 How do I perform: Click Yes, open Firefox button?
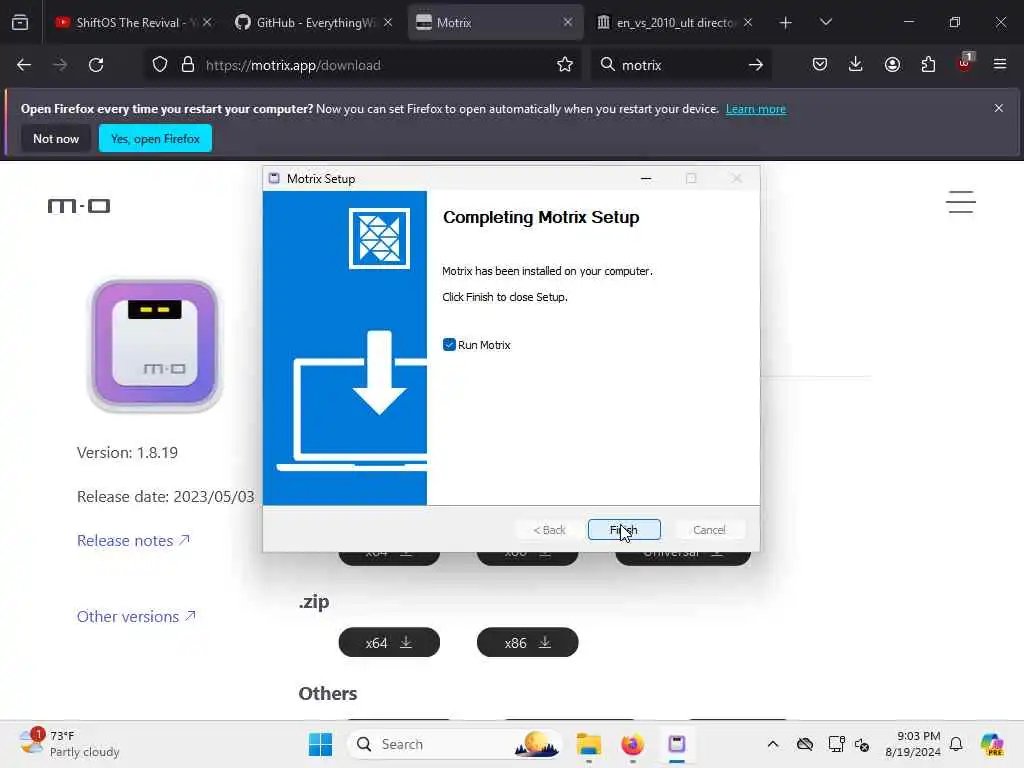[155, 138]
